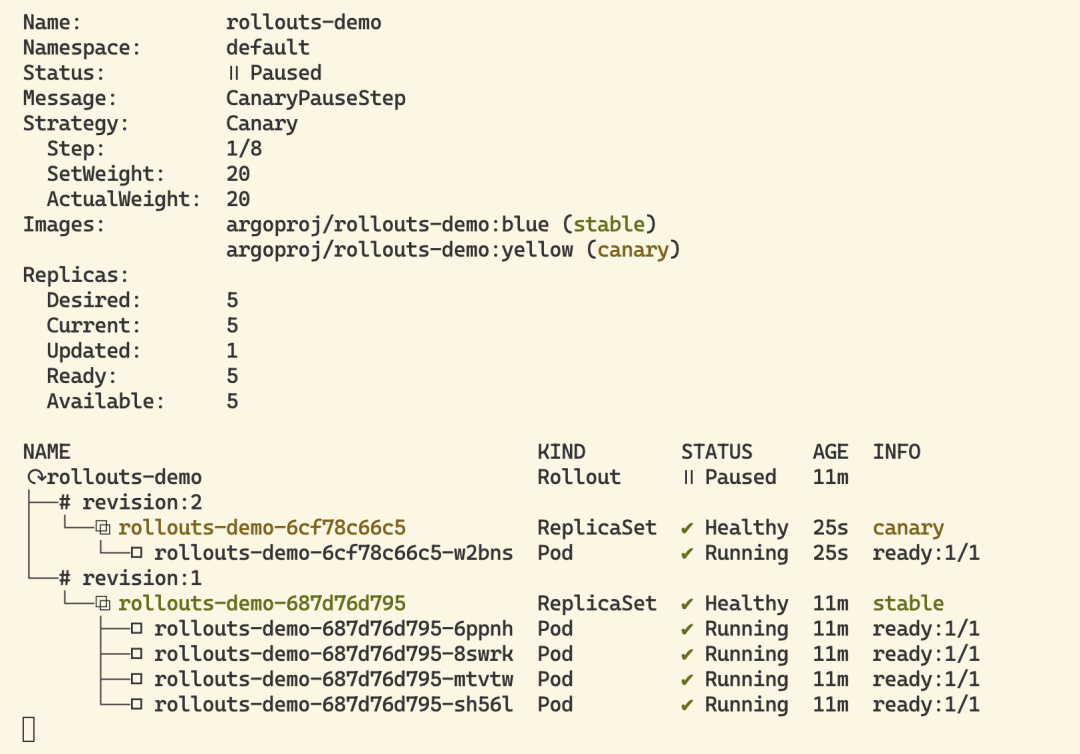Click 'canary' label in the Images section
This screenshot has height=754, width=1080.
(x=633, y=250)
